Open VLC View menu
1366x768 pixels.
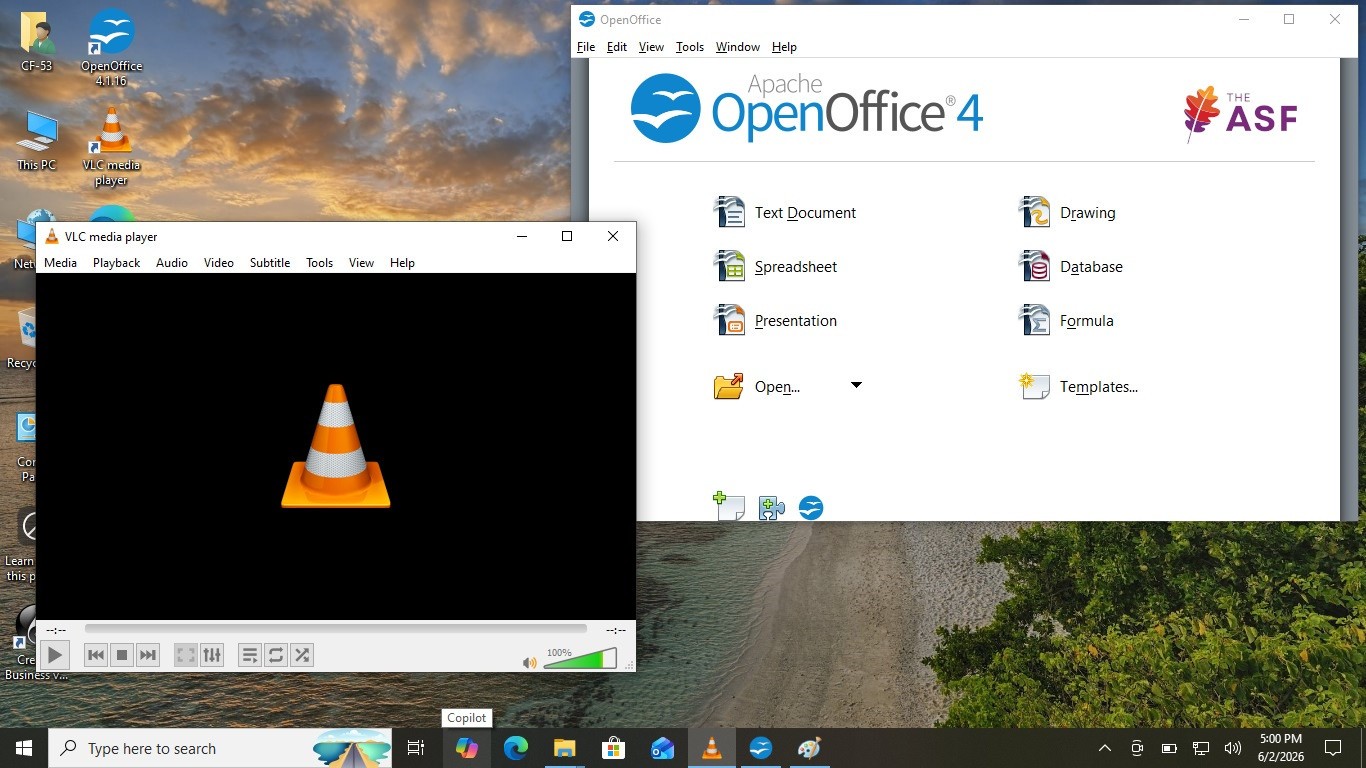pyautogui.click(x=361, y=263)
